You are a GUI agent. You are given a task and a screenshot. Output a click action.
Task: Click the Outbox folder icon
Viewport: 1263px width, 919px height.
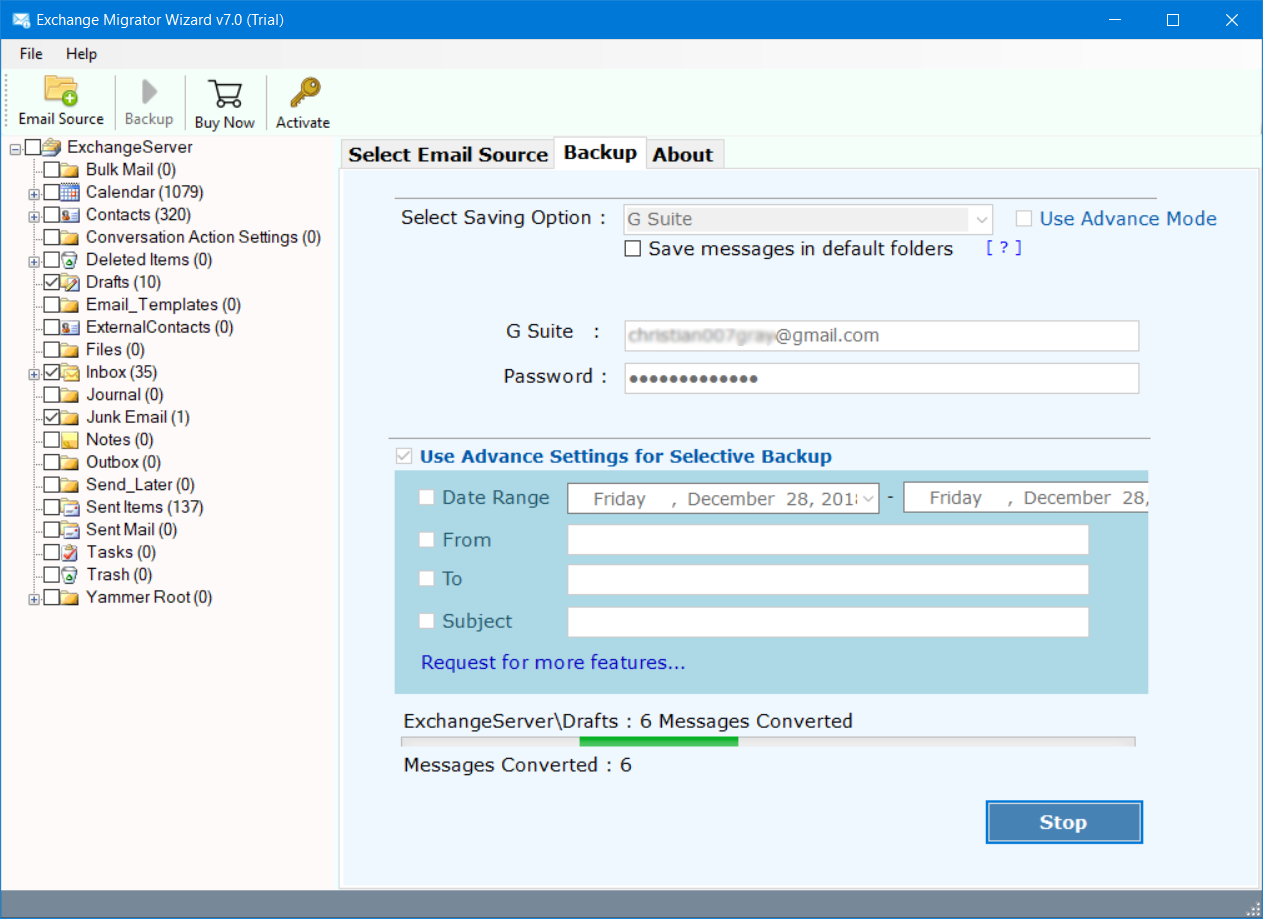(70, 462)
